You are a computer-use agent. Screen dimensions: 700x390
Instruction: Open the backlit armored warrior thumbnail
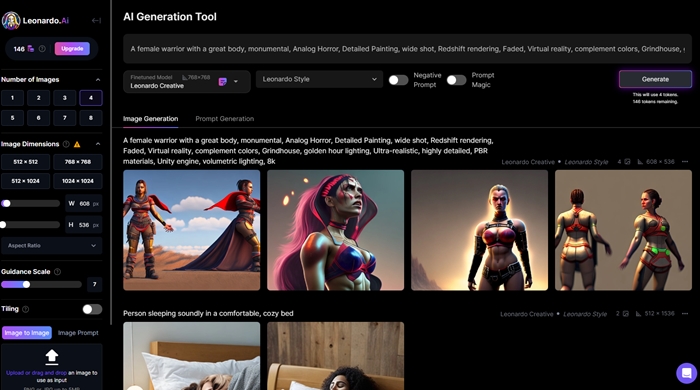tap(479, 230)
